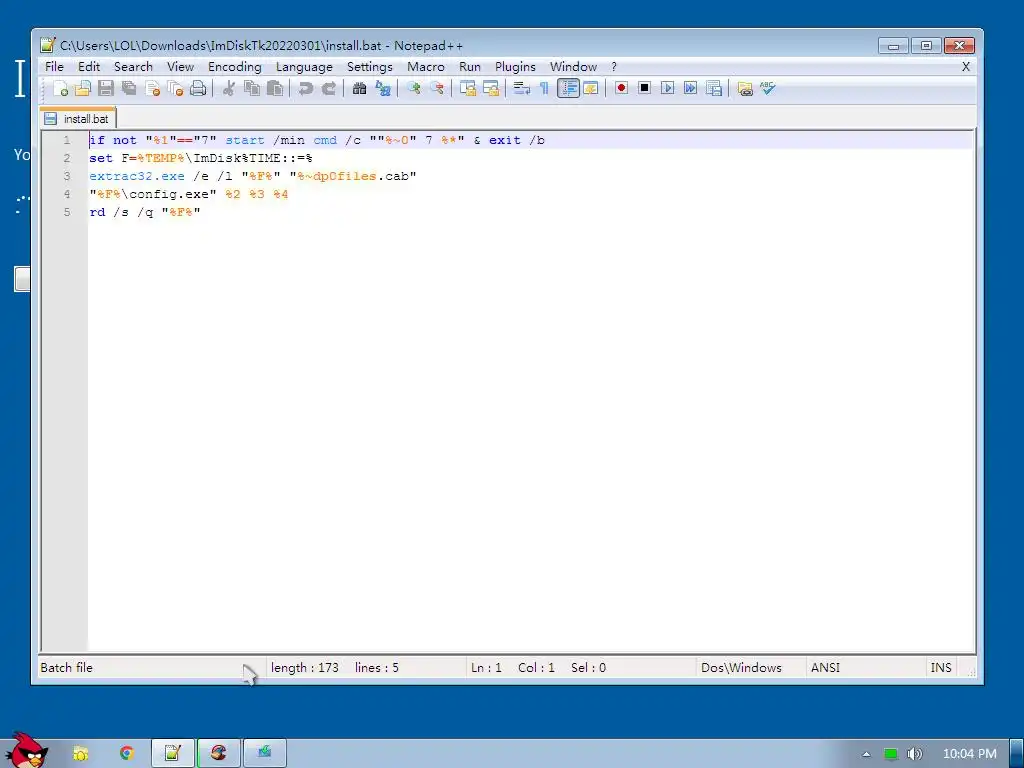1024x768 pixels.
Task: Toggle synchronized horizontal scrolling icon
Action: pos(490,88)
